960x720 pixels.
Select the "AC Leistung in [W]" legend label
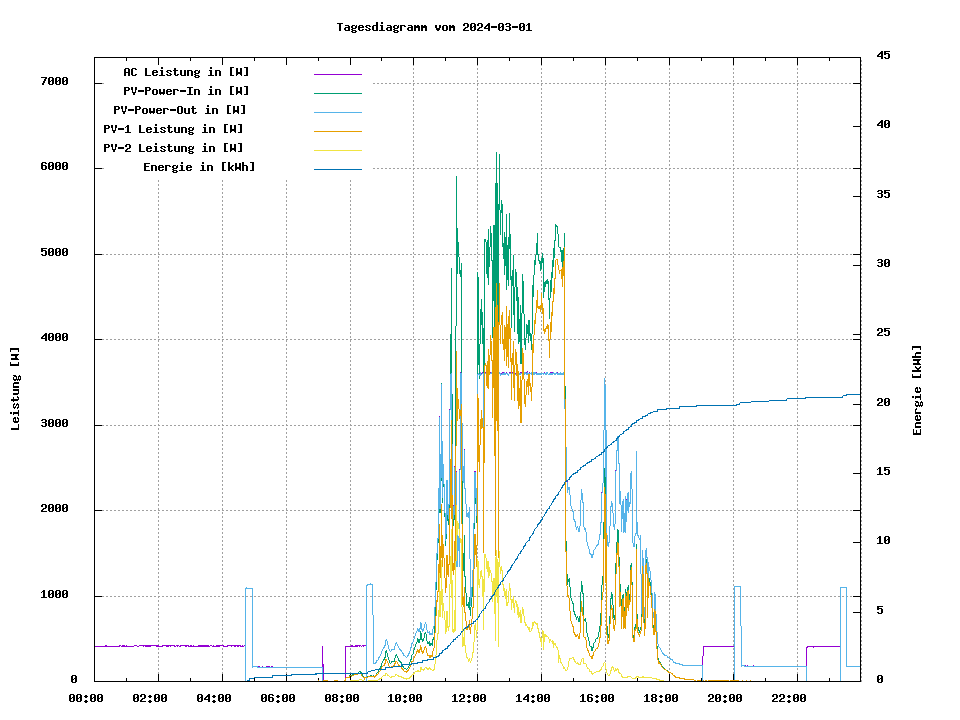pos(186,72)
